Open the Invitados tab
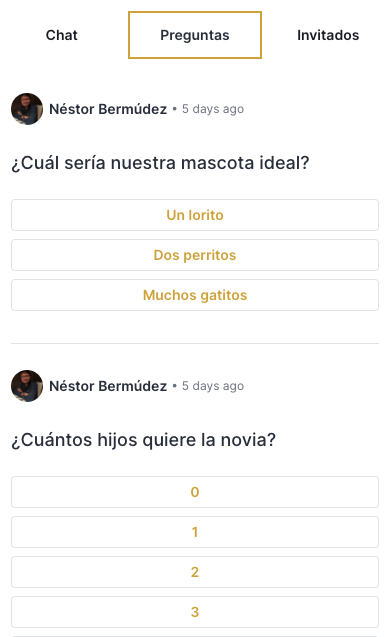Screen dimensions: 387x637 click(x=328, y=35)
